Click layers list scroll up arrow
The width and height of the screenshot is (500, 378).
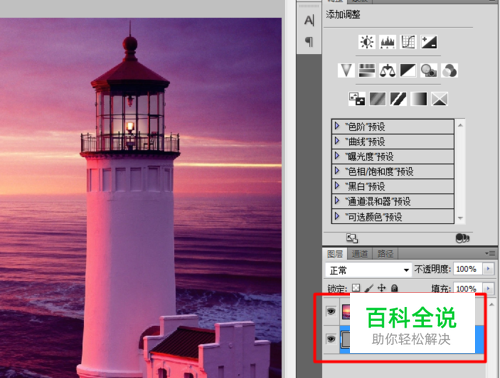point(492,304)
